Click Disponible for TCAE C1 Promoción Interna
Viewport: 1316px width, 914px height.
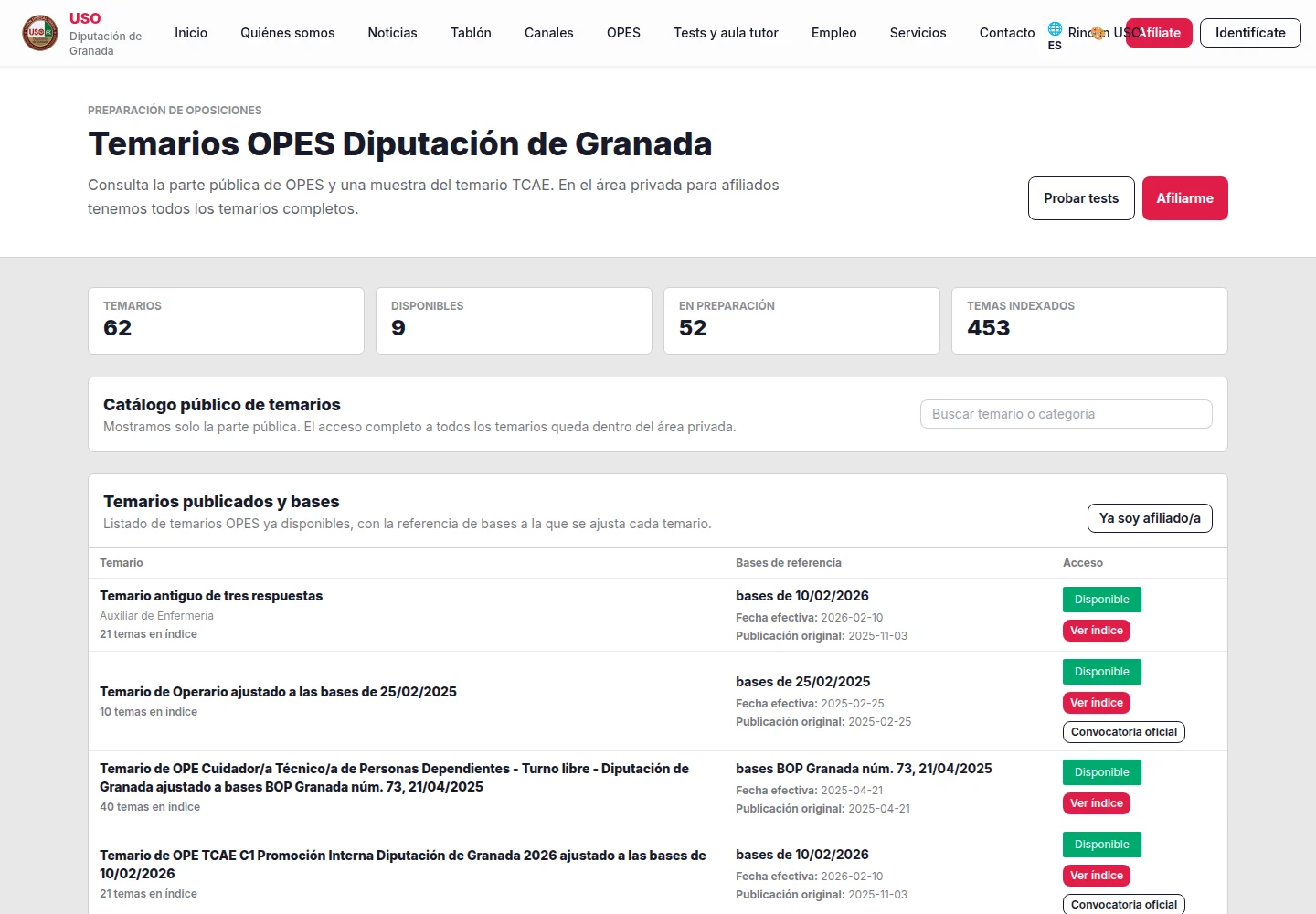1102,845
